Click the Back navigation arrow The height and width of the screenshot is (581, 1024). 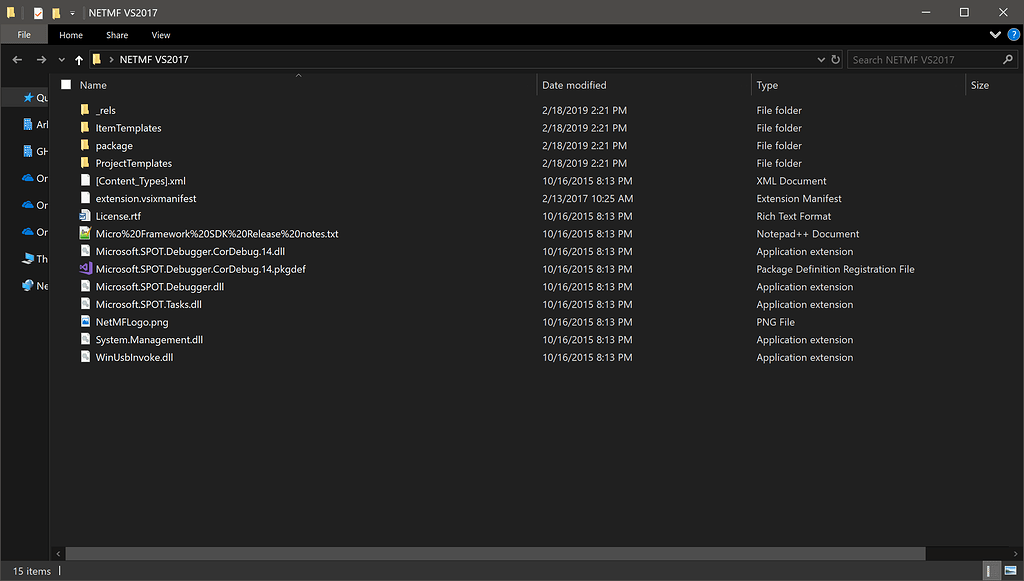[17, 60]
